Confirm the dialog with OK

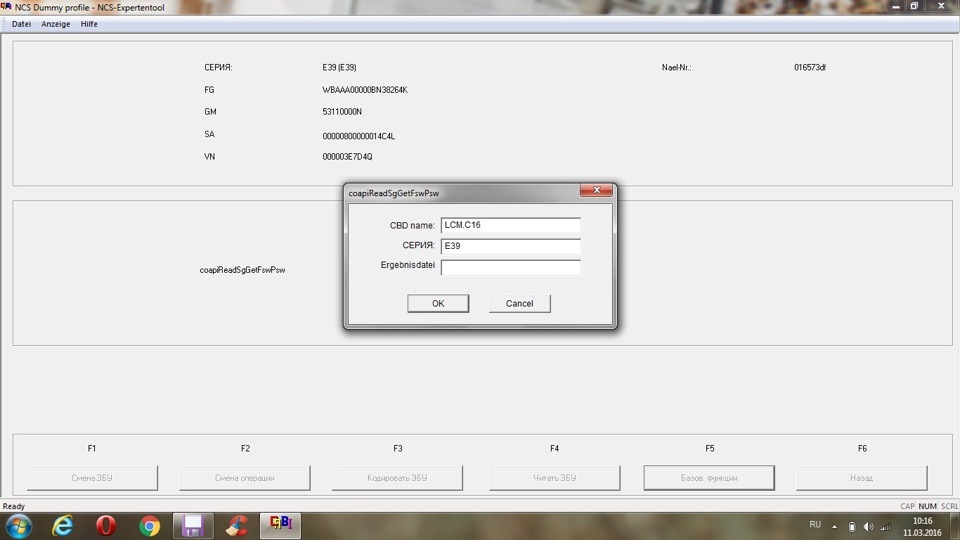(x=438, y=303)
